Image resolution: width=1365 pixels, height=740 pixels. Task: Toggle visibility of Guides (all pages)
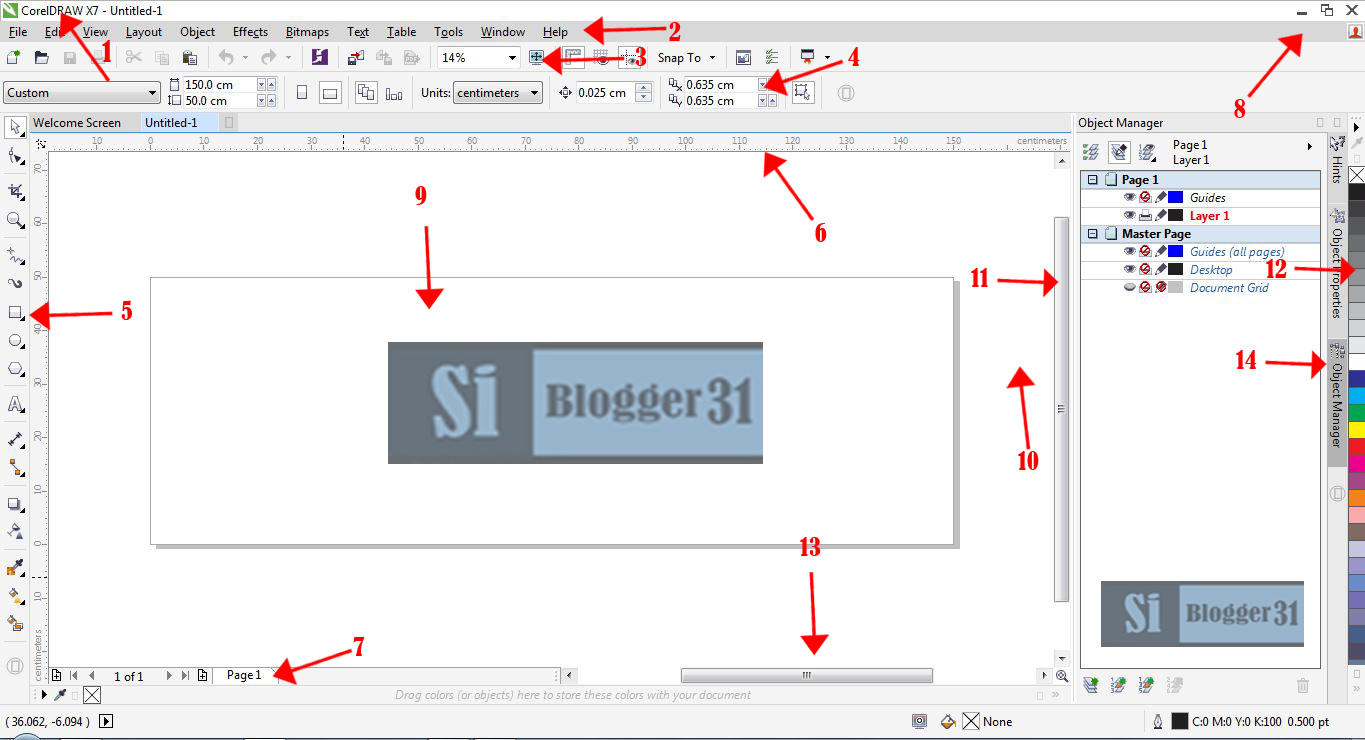(1130, 252)
